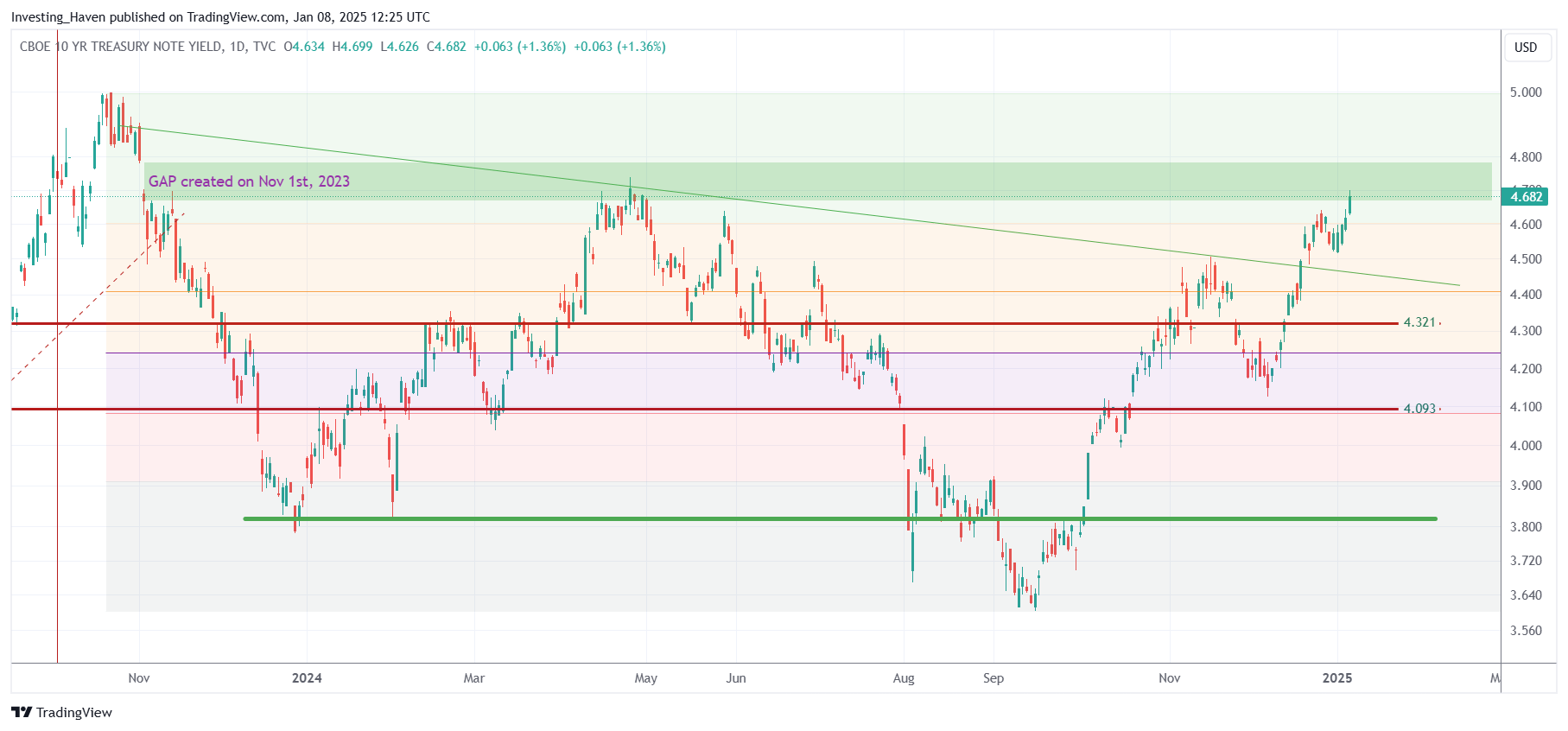
Task: Click the 2024 label on time axis
Action: coord(307,678)
